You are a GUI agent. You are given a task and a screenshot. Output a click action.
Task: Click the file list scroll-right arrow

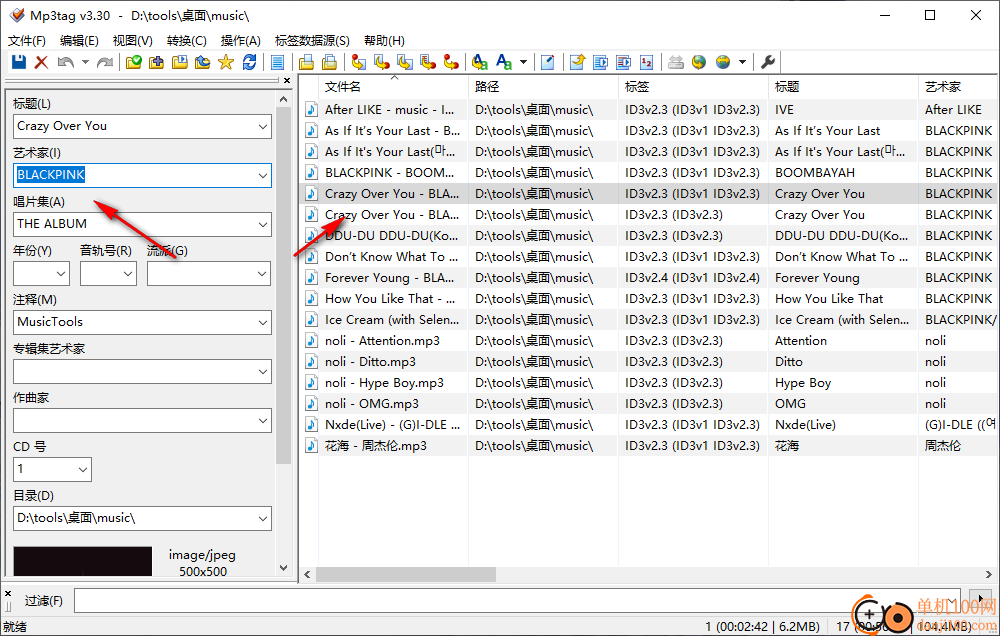(989, 575)
